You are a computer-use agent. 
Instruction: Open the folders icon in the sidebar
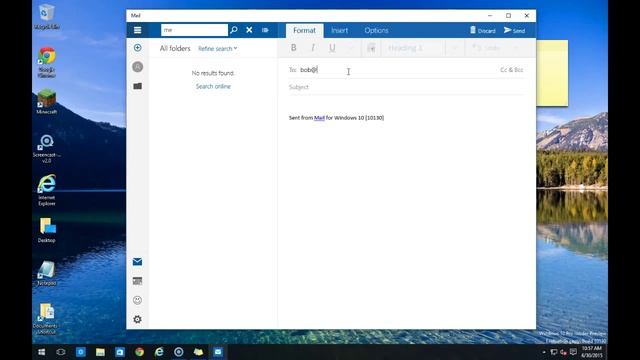click(138, 86)
